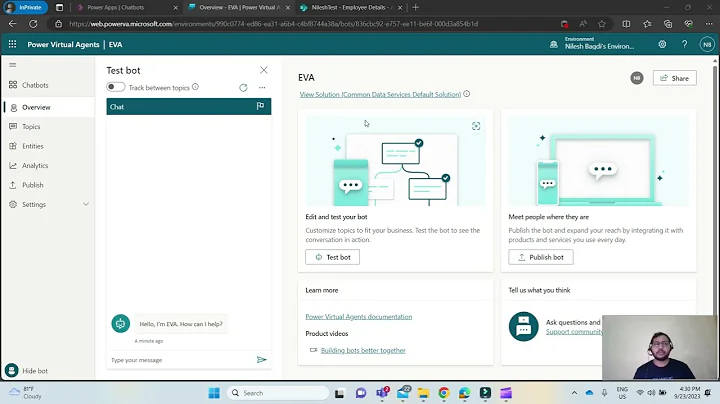Open the Environment picker in the header
The image size is (720, 404).
click(592, 44)
